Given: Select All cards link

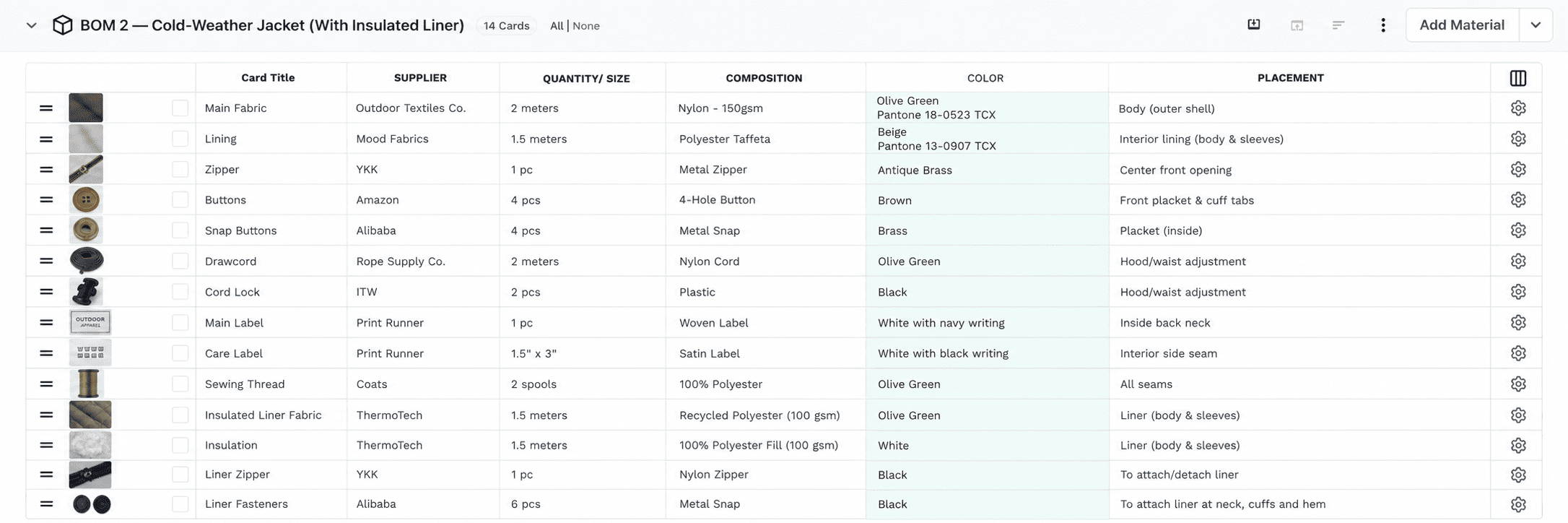Looking at the screenshot, I should click(x=557, y=26).
